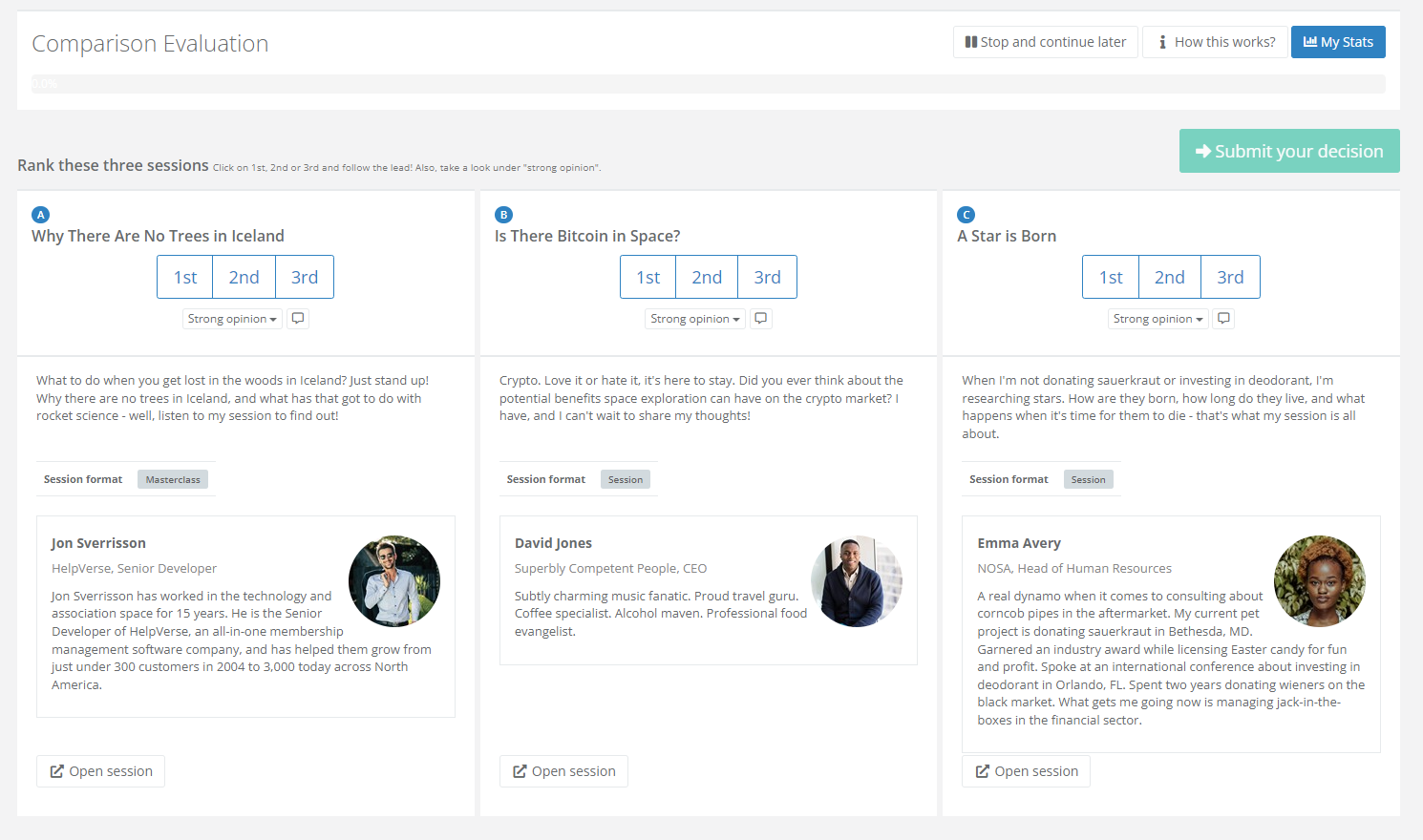Open session for Jon Sverrisson's talk

click(101, 771)
